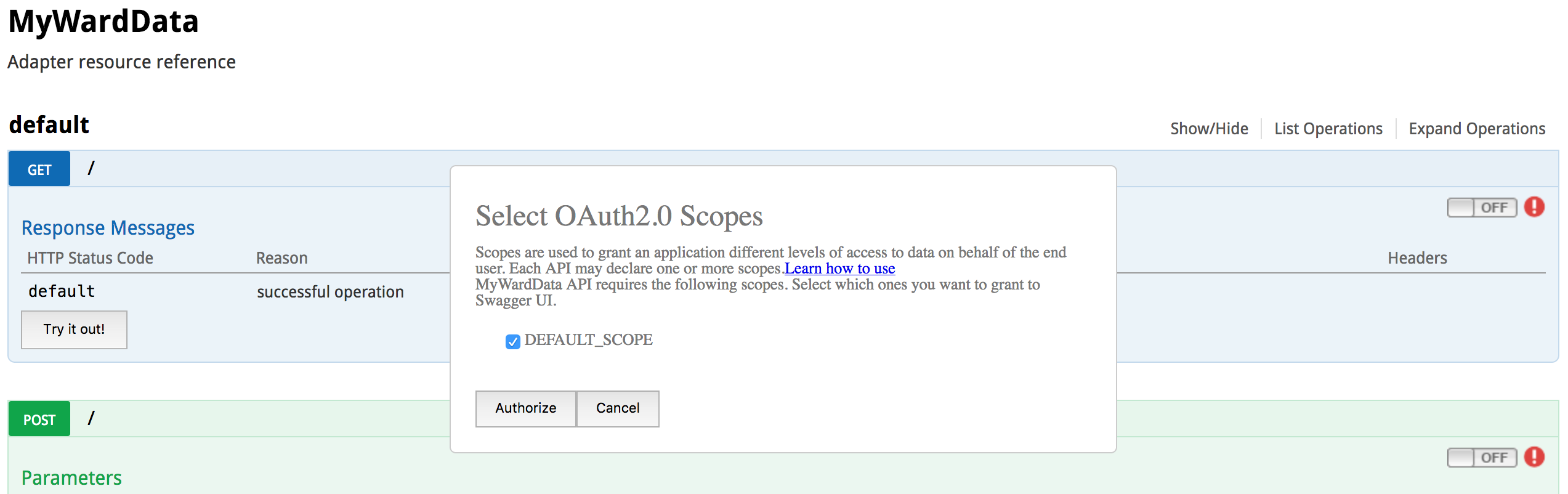Click the 'Response Messages' heading

[x=108, y=228]
